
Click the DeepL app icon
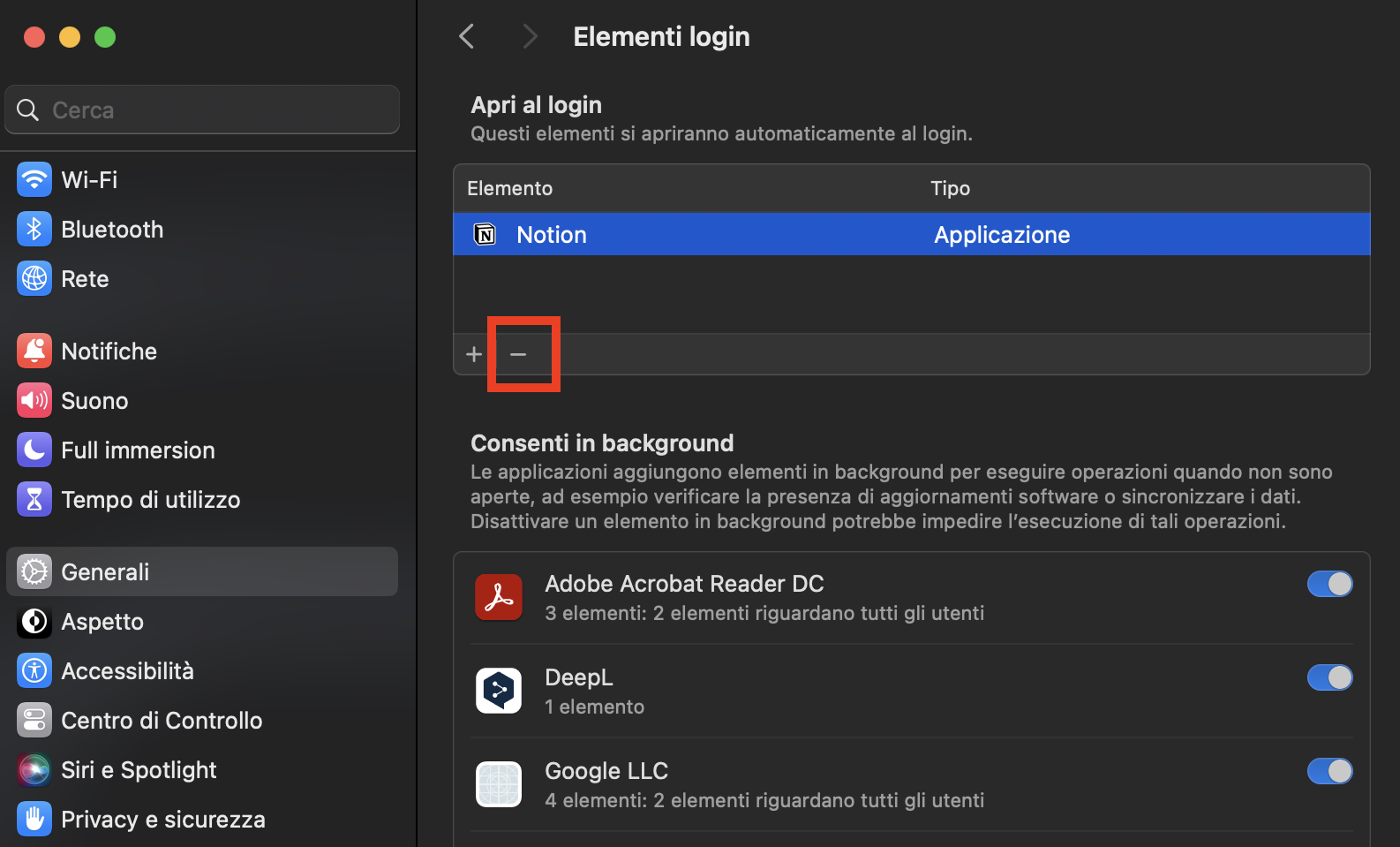[x=499, y=691]
